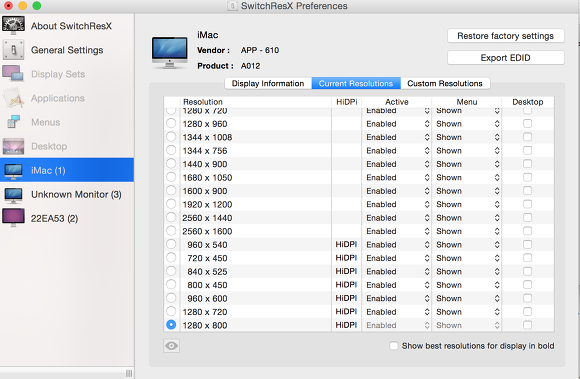Click the Desktop sidebar icon

(x=13, y=146)
